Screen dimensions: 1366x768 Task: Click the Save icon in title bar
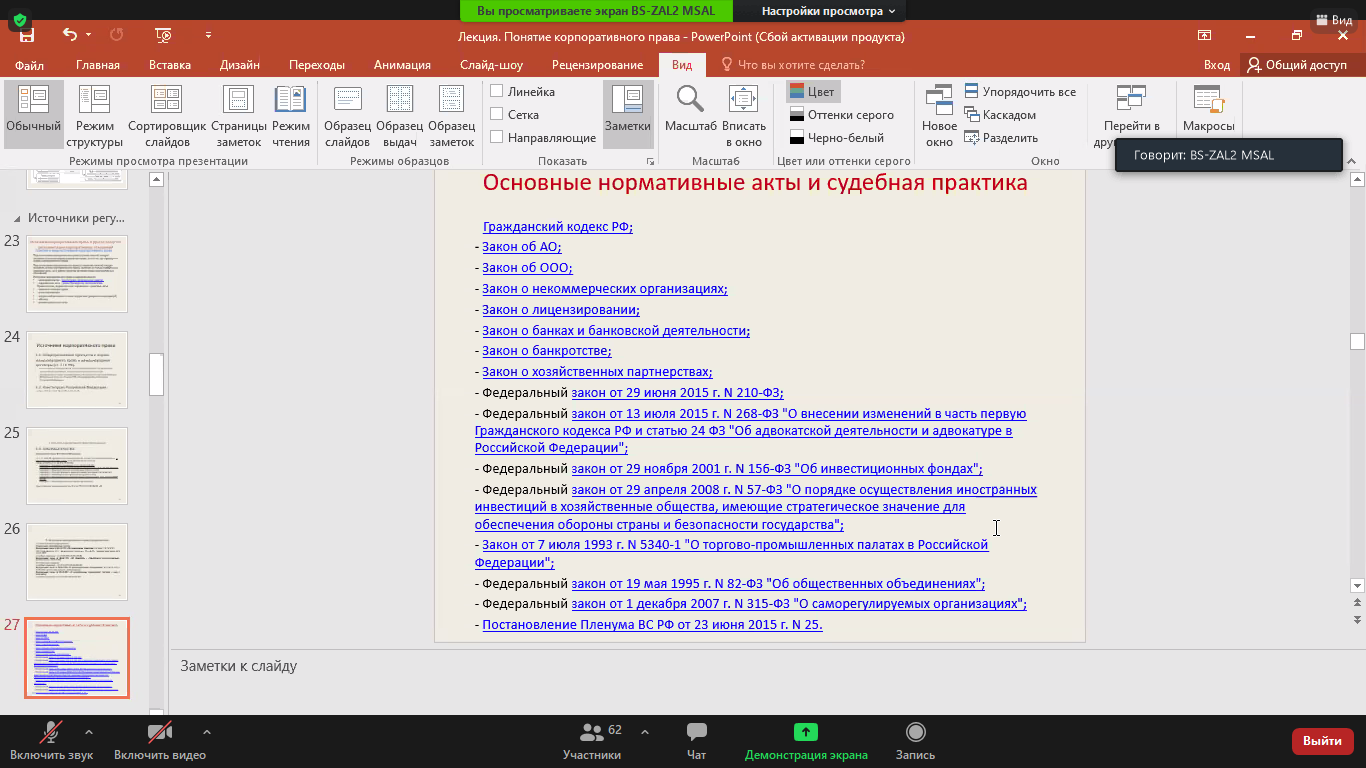click(26, 35)
